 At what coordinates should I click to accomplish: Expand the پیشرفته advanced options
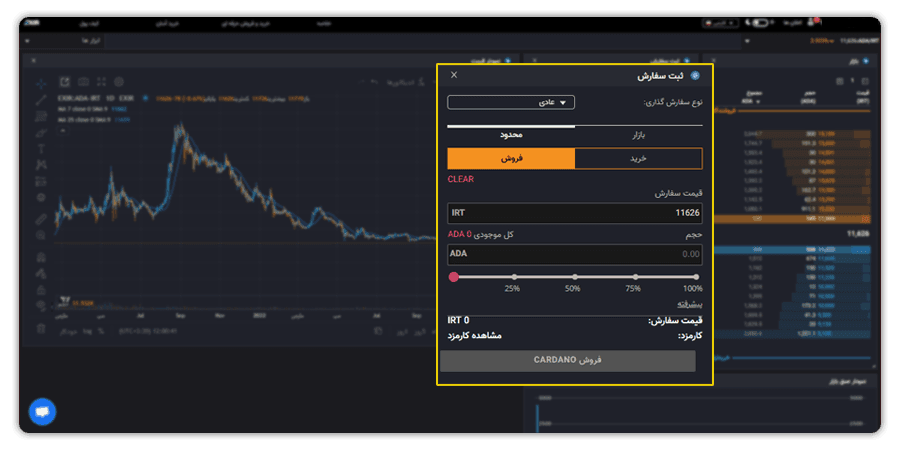coord(689,304)
